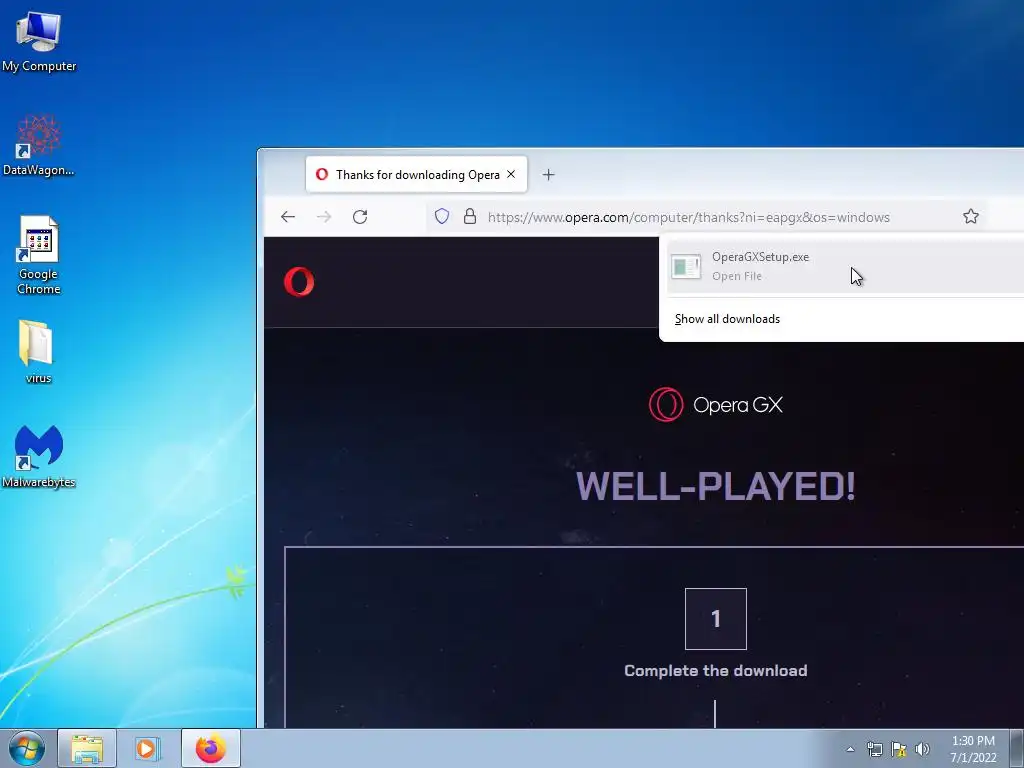This screenshot has height=768, width=1024.
Task: Switch to Firefox in the taskbar
Action: click(210, 748)
